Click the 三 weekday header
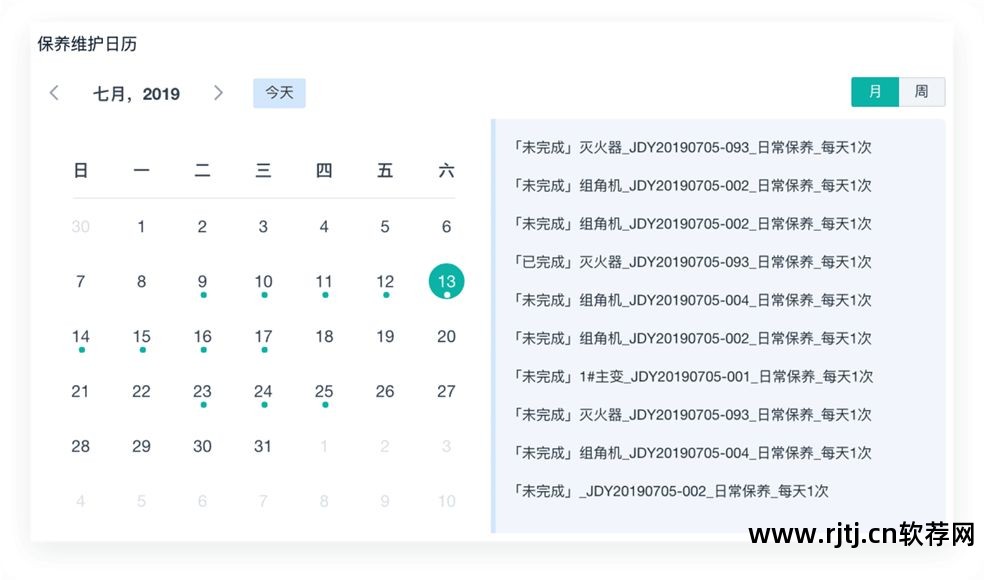The image size is (984, 580). 263,171
